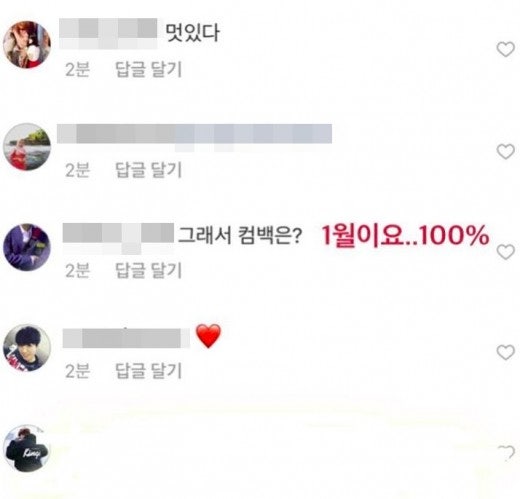Open black hoodie avatar at the bottom
The height and width of the screenshot is (499, 520).
click(27, 448)
